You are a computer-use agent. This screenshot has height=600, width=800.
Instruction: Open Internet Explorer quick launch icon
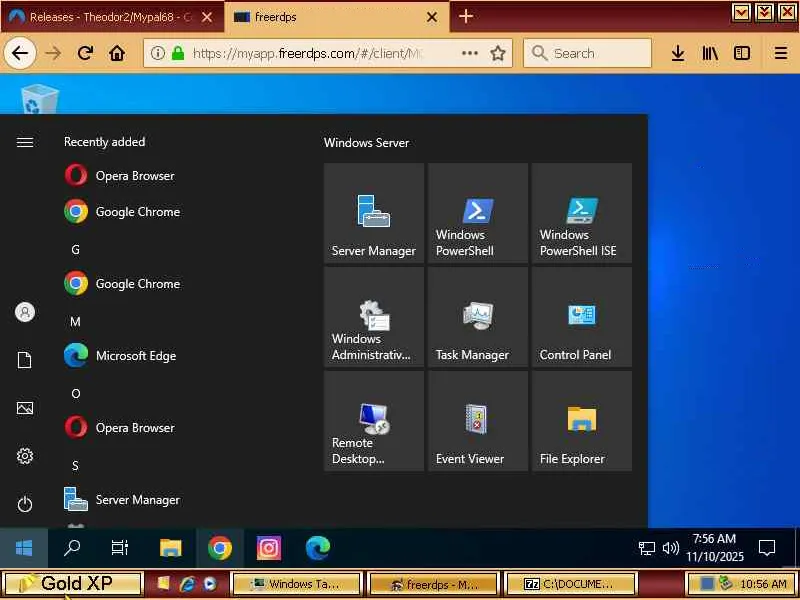pyautogui.click(x=187, y=584)
